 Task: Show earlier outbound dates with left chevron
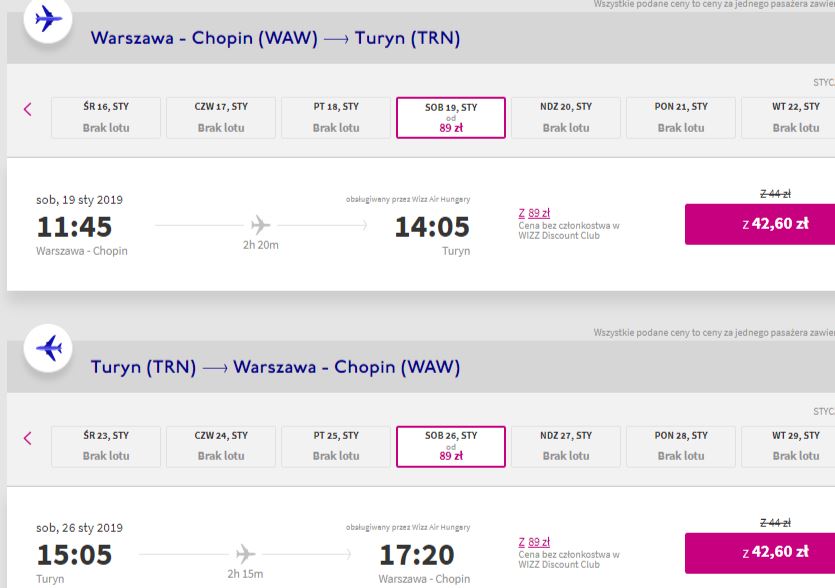click(28, 109)
